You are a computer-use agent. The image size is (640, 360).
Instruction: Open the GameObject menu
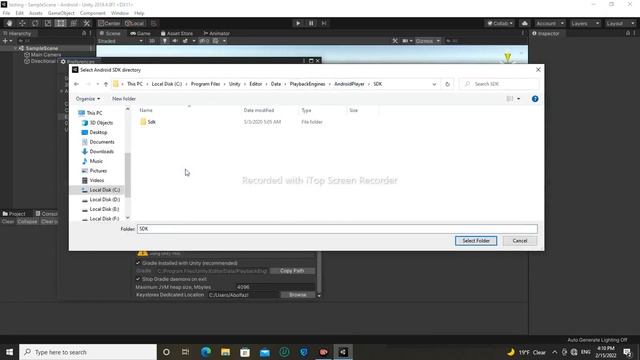coord(61,13)
